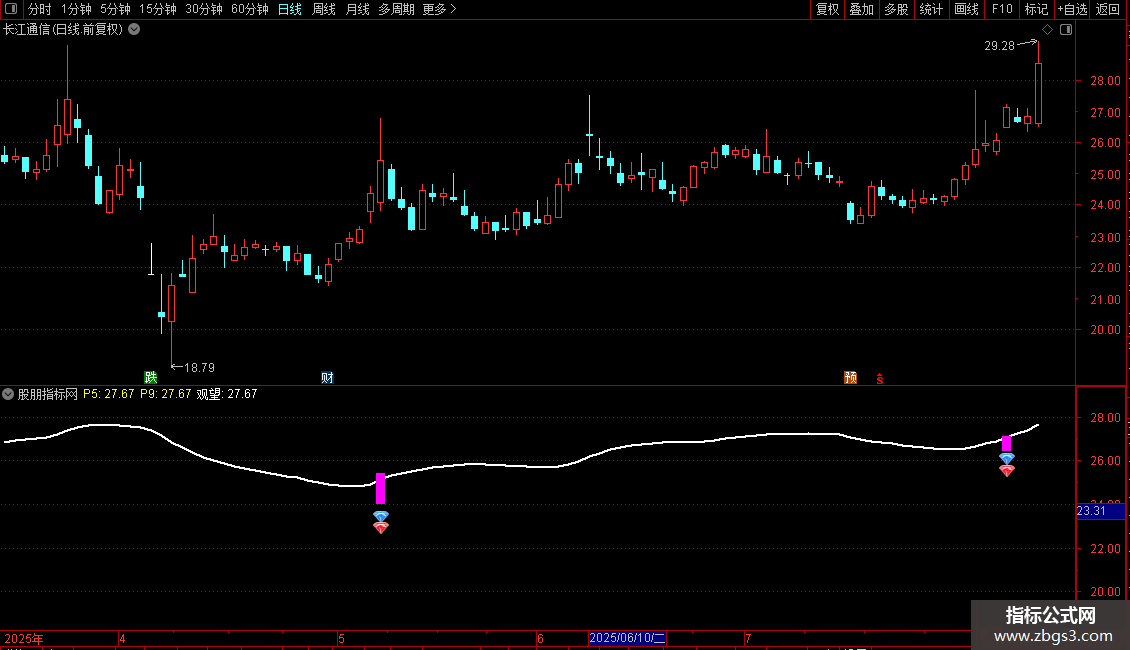
Task: Click the 标记 mark button
Action: (x=1036, y=9)
